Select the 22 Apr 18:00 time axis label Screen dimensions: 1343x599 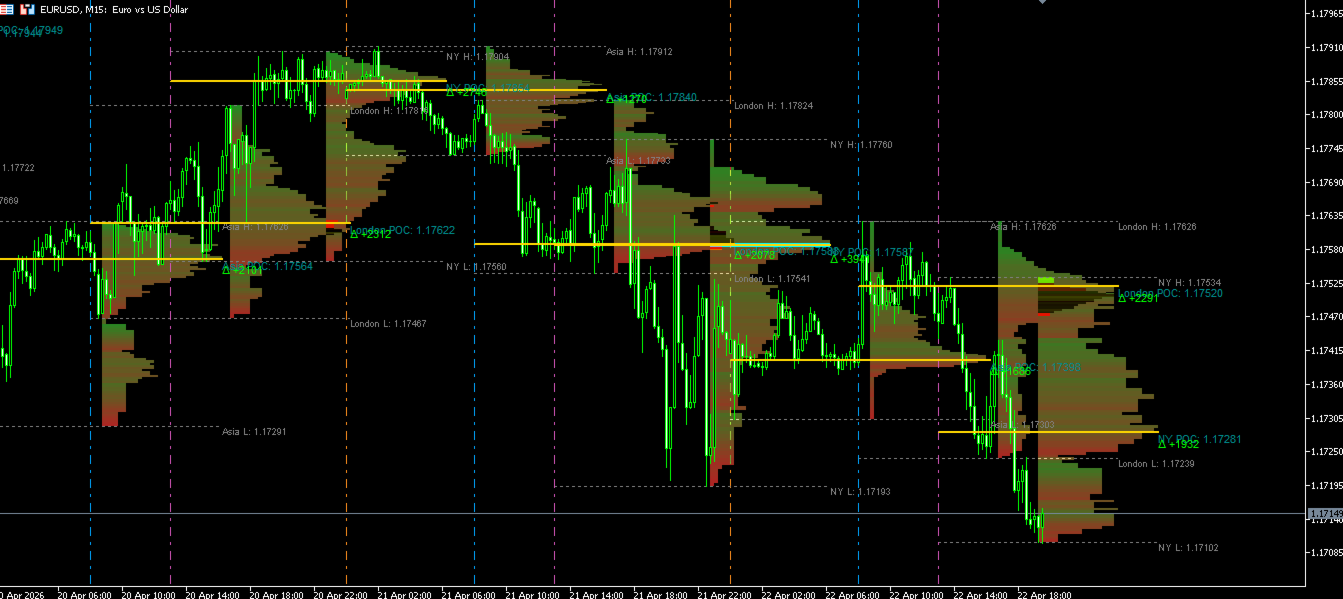click(x=1045, y=593)
